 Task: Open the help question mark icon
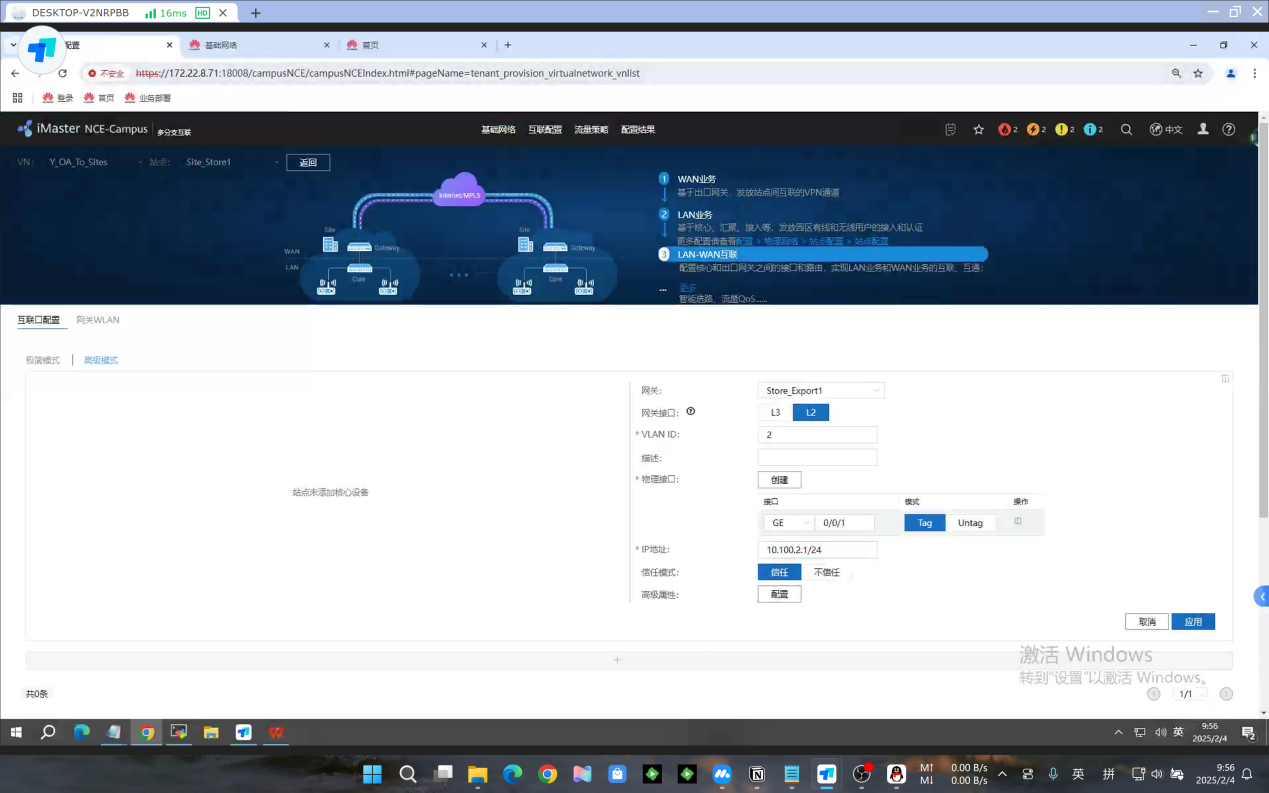click(x=1229, y=129)
